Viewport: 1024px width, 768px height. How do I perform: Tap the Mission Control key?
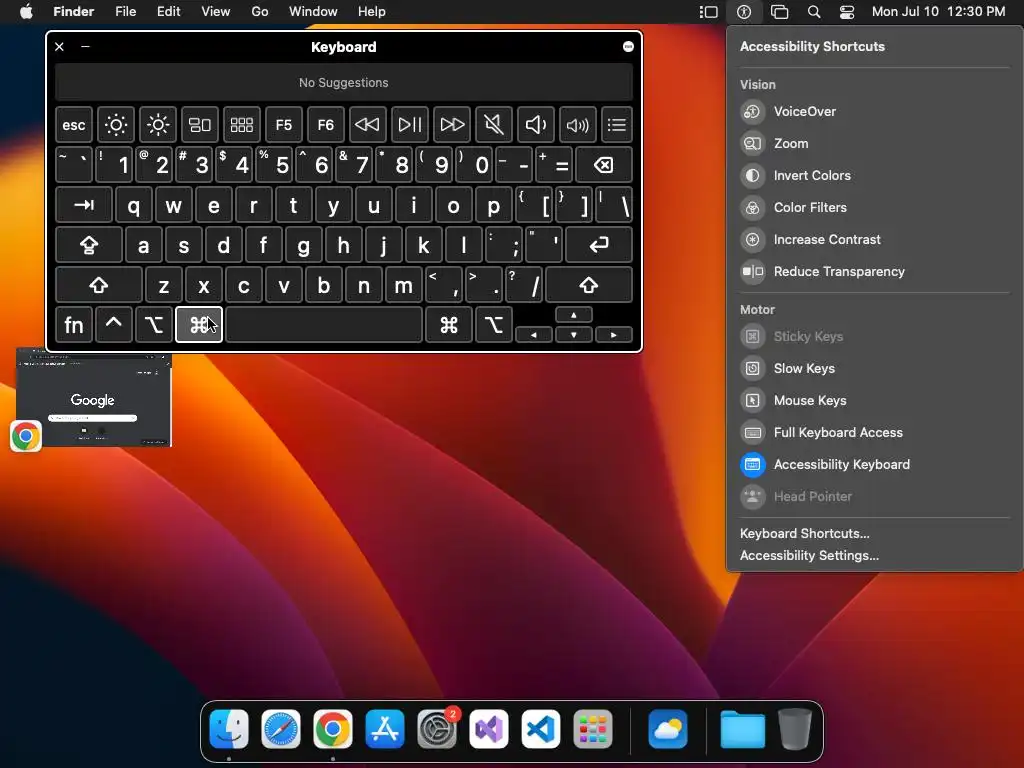click(200, 124)
